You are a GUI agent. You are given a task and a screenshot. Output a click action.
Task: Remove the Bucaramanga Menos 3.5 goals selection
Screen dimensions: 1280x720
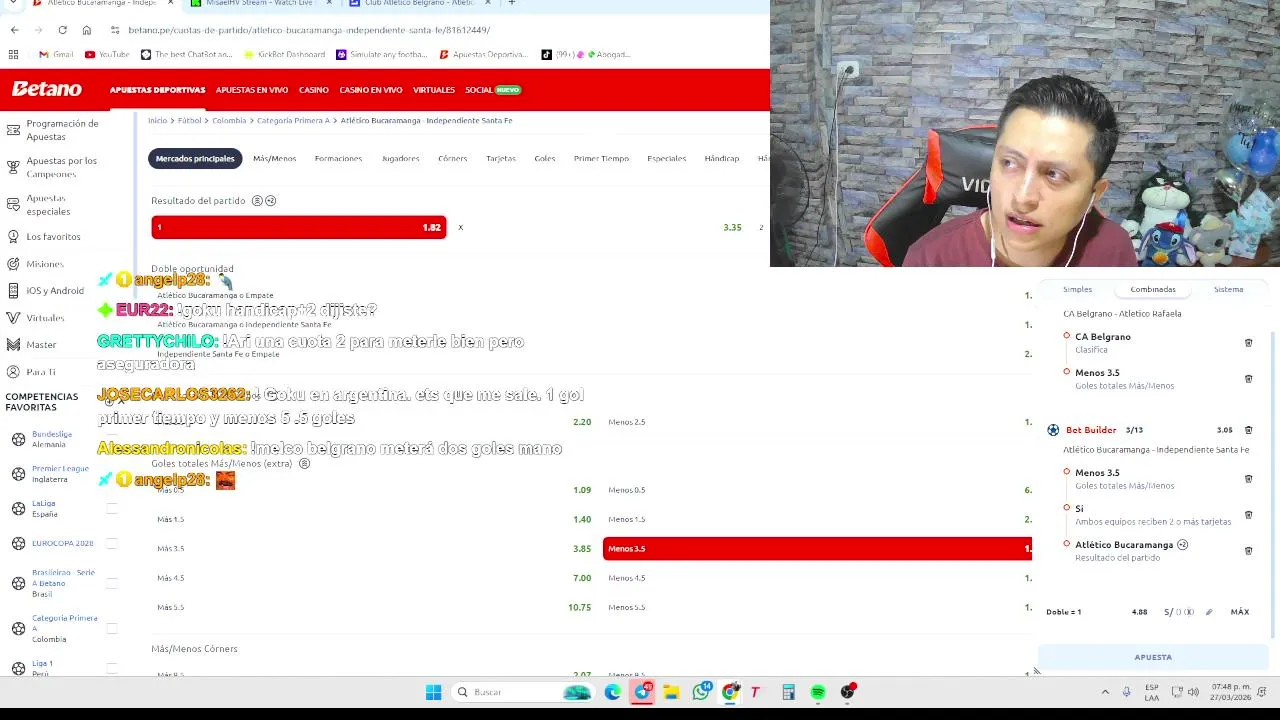click(1248, 479)
